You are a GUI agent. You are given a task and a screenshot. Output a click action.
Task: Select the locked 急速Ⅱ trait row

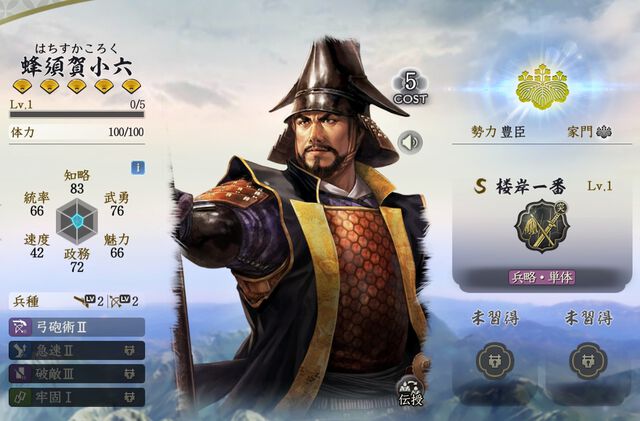point(77,350)
